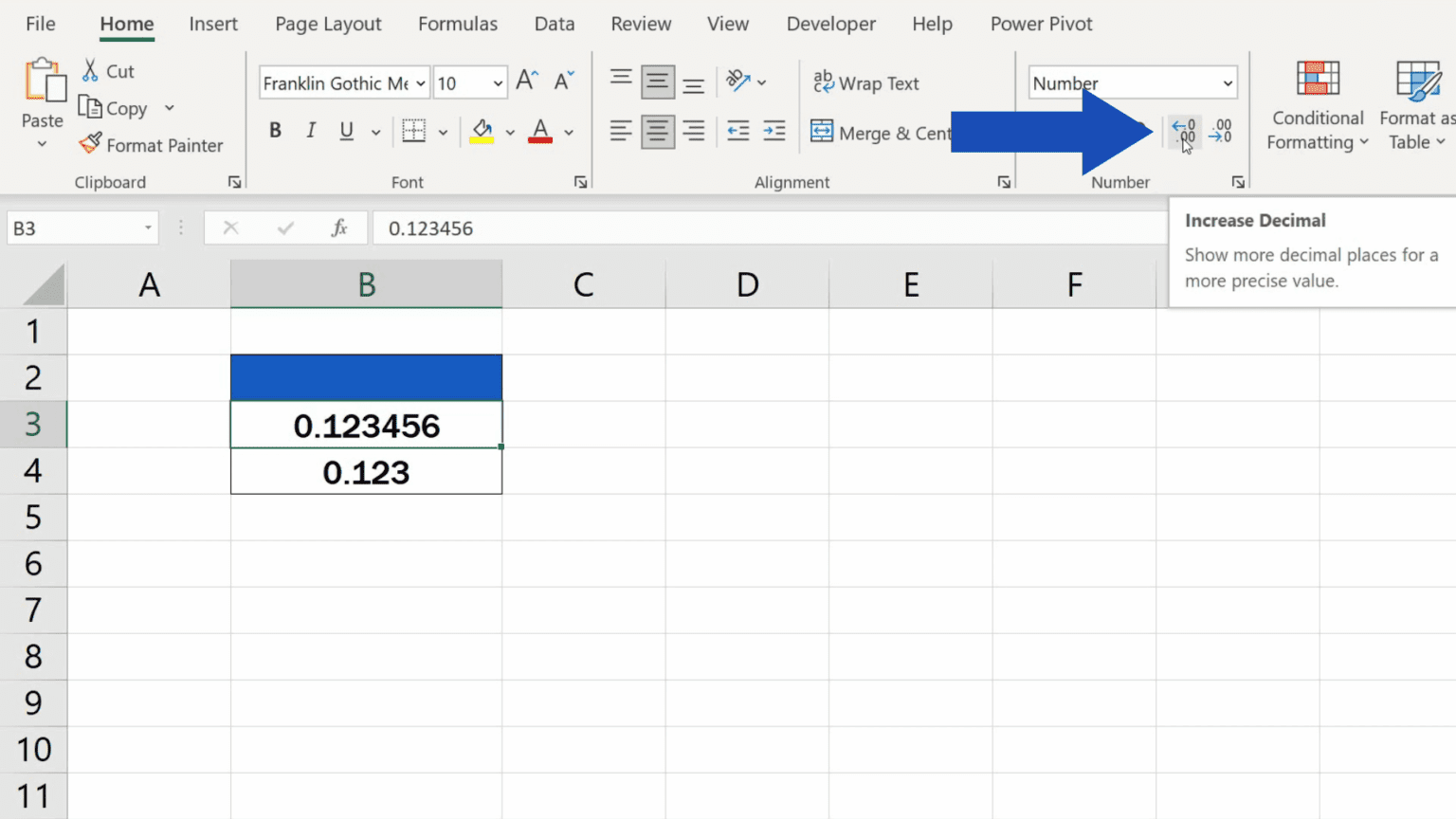The width and height of the screenshot is (1456, 819).
Task: Expand the Font name dropdown
Action: [421, 83]
